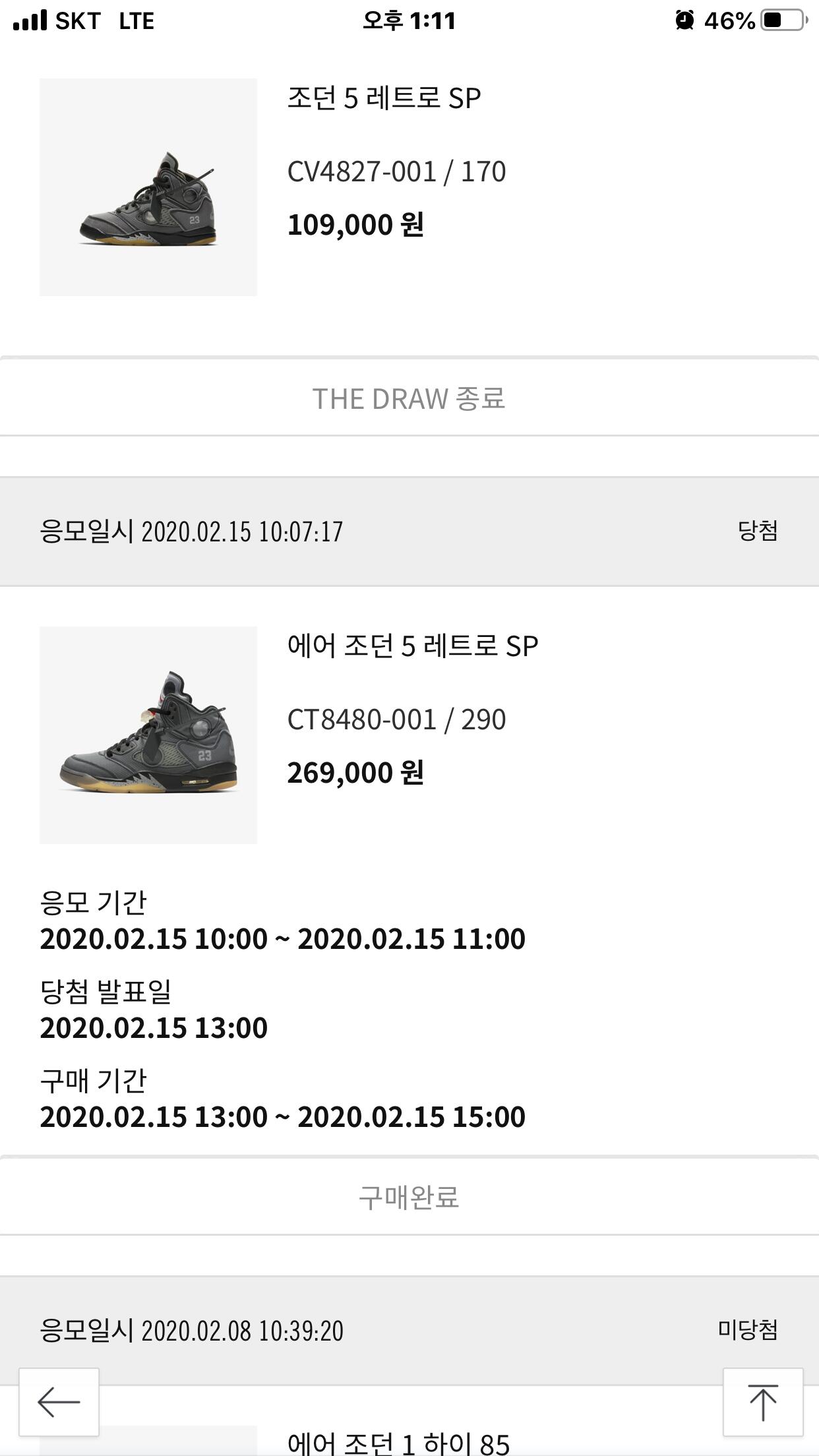Tap the back arrow button
The image size is (819, 1456).
click(x=59, y=1402)
